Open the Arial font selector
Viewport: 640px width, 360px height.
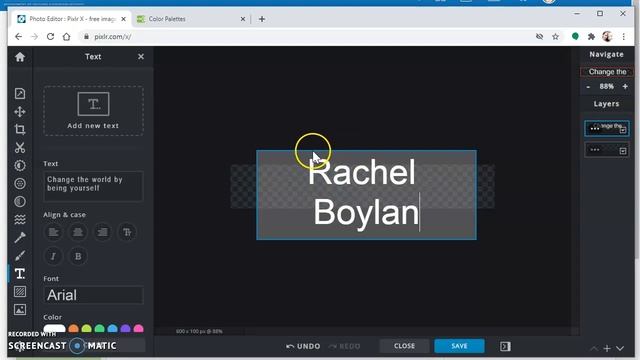tap(93, 295)
